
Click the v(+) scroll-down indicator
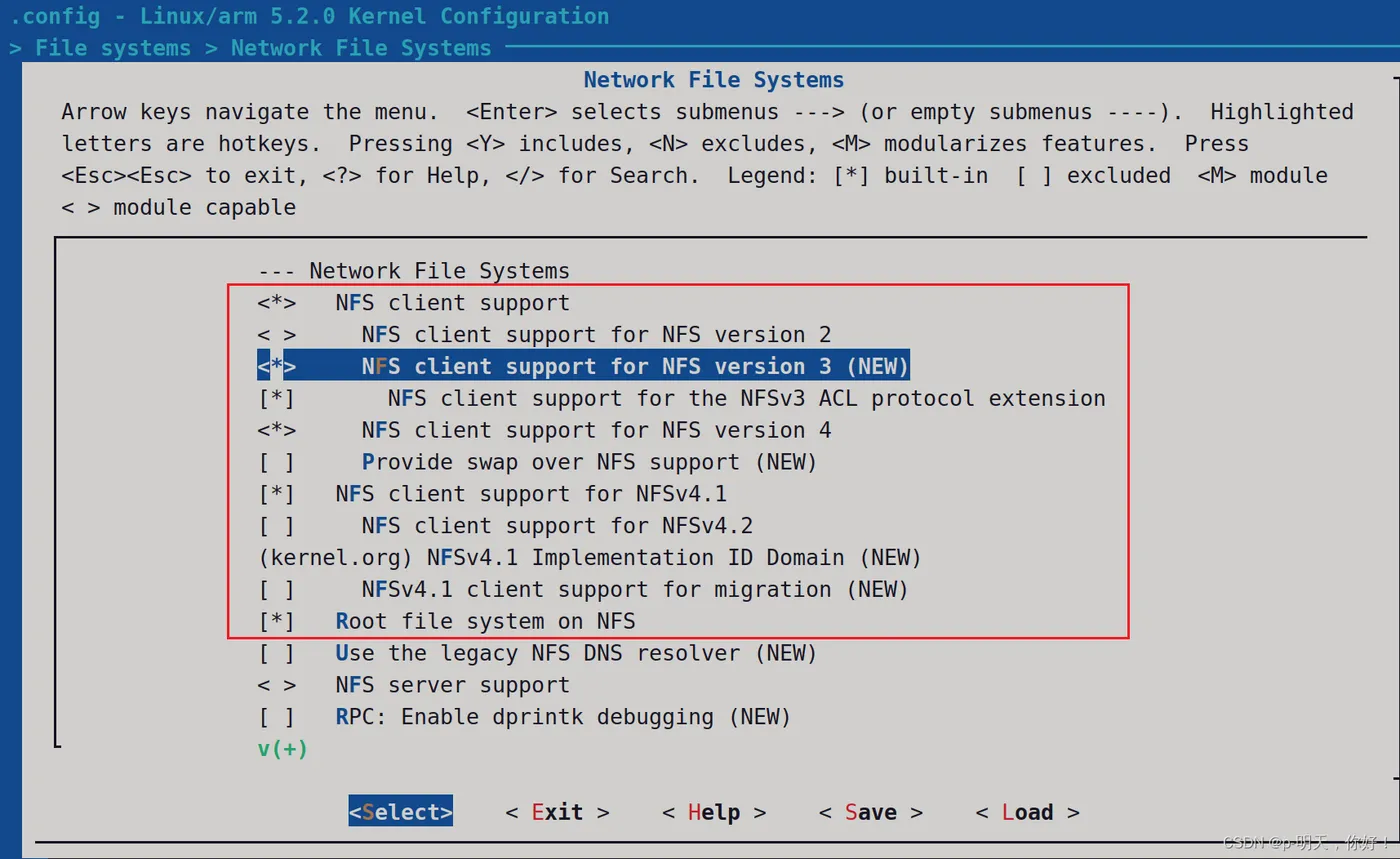point(282,748)
